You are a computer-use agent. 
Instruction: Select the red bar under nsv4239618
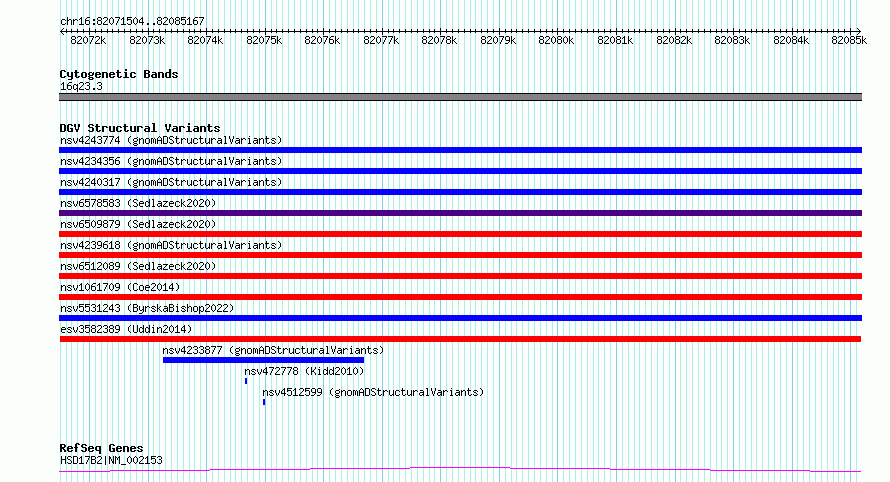click(x=460, y=255)
